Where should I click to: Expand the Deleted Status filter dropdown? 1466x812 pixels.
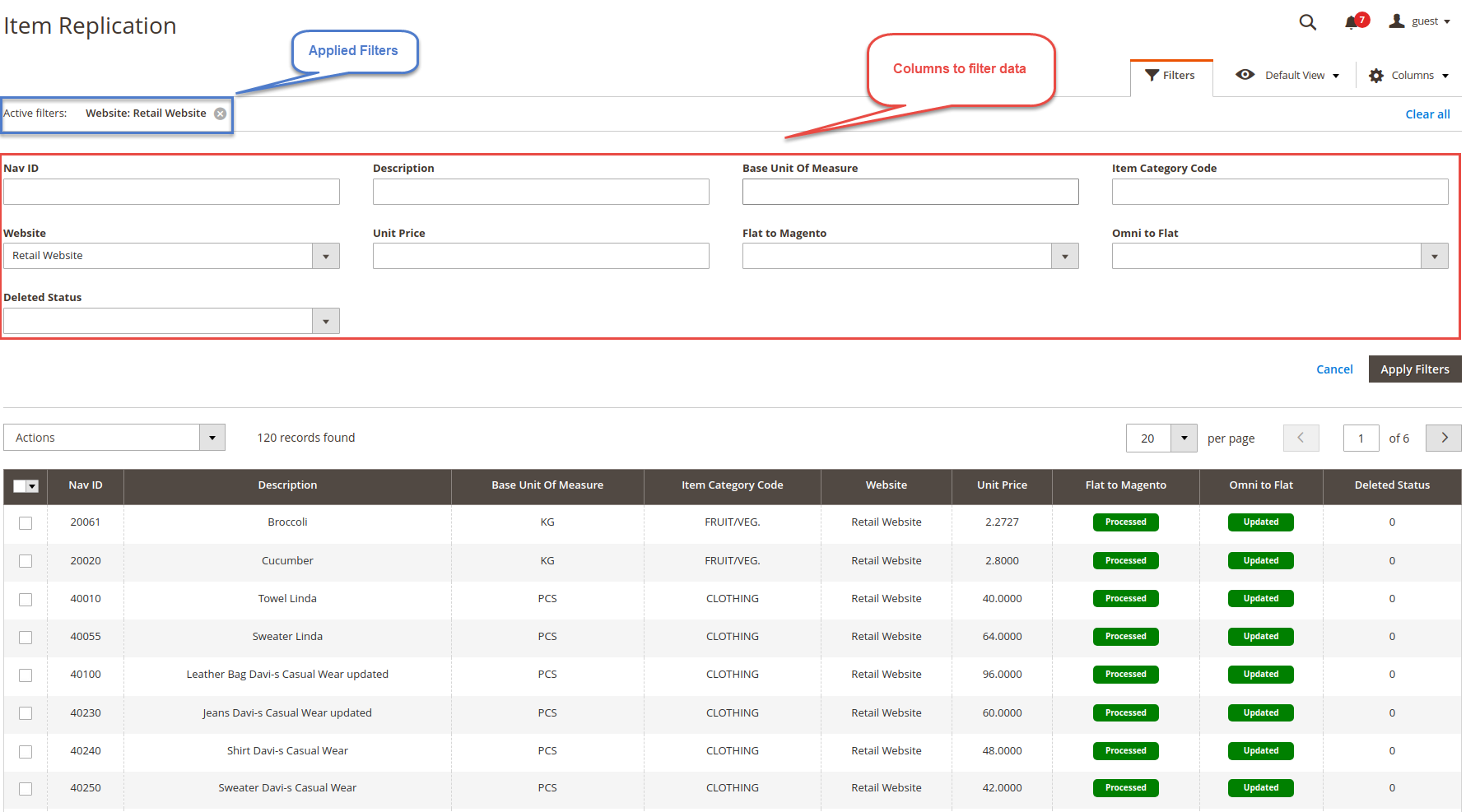pos(326,321)
